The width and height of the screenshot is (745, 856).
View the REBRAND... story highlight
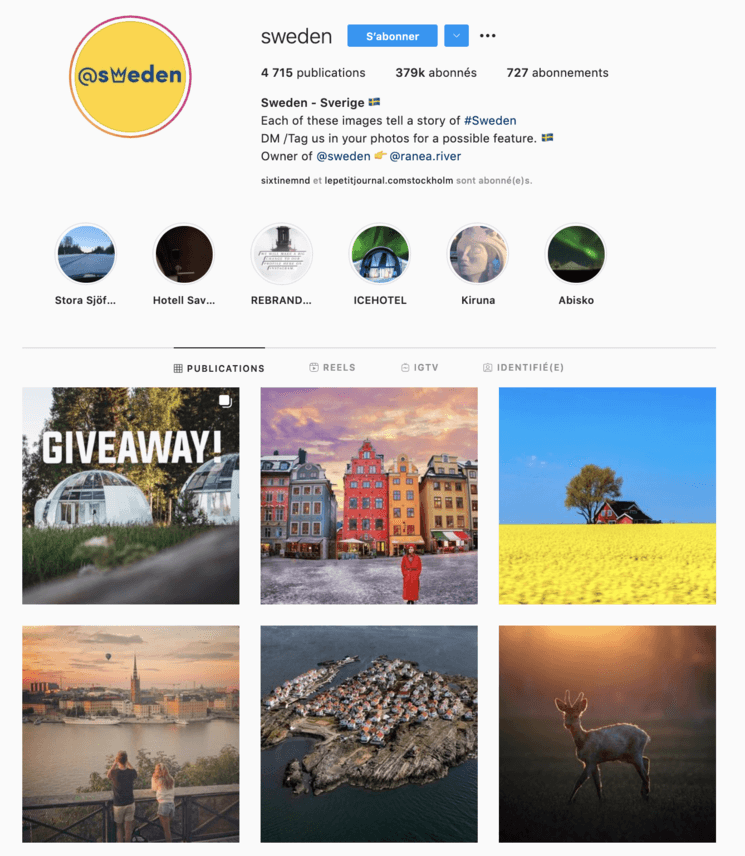tap(282, 254)
